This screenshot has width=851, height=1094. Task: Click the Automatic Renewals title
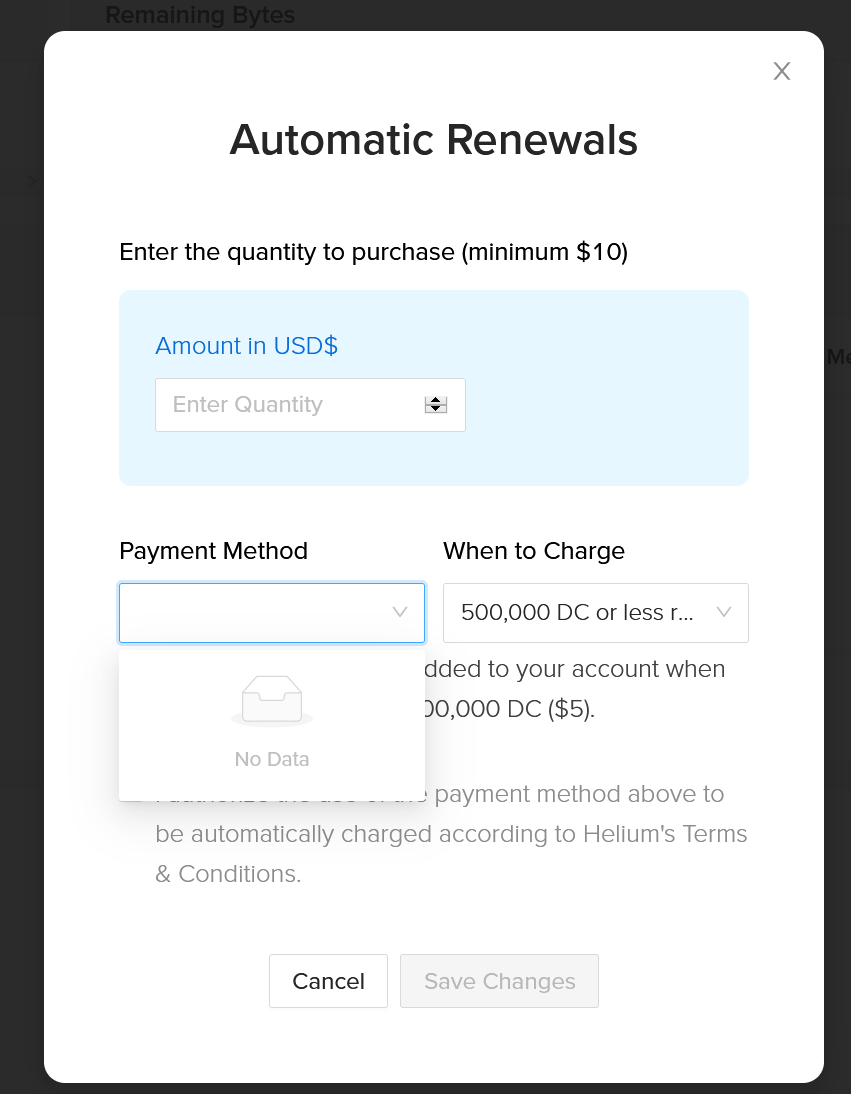click(x=433, y=140)
